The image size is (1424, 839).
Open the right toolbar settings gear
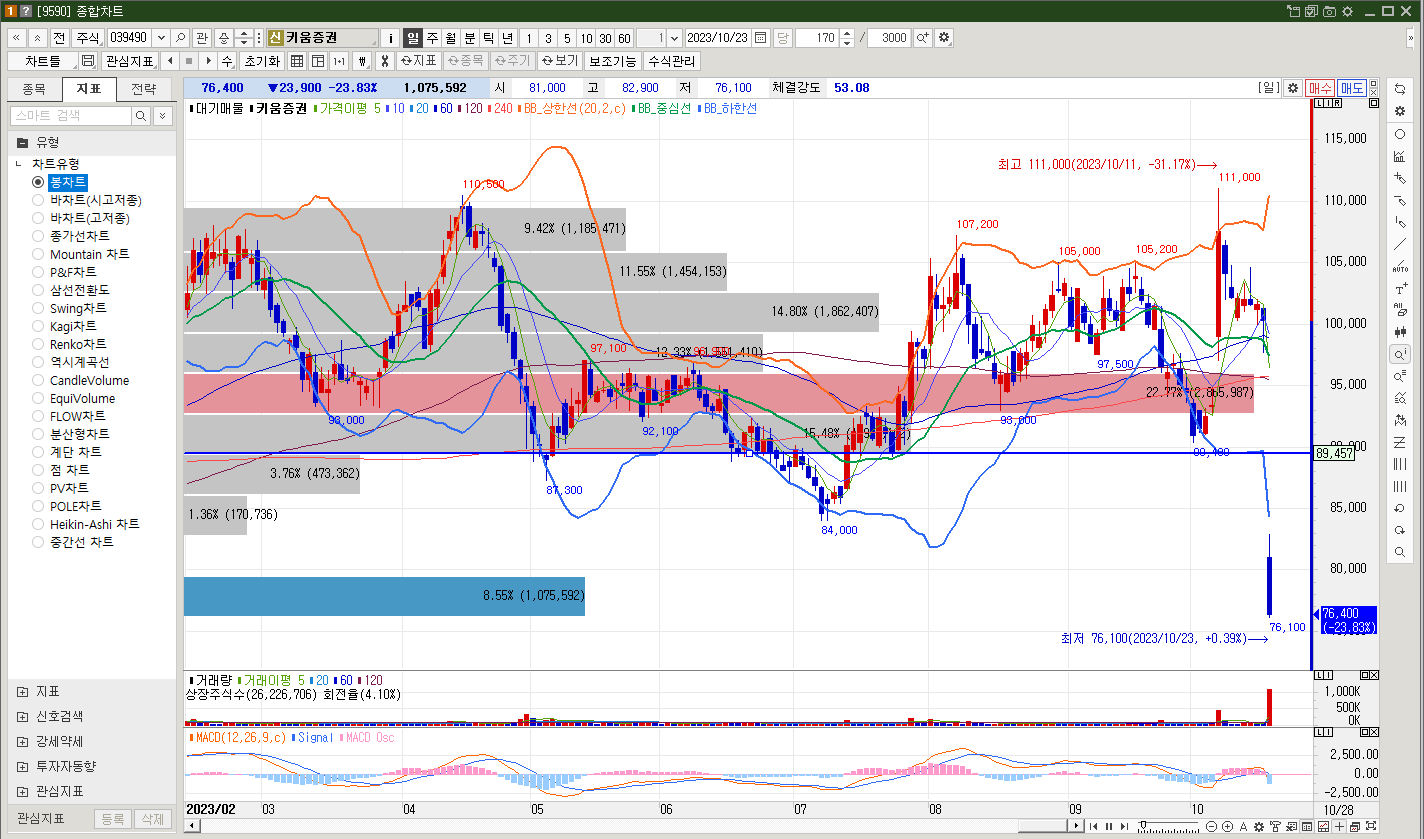pos(1399,111)
